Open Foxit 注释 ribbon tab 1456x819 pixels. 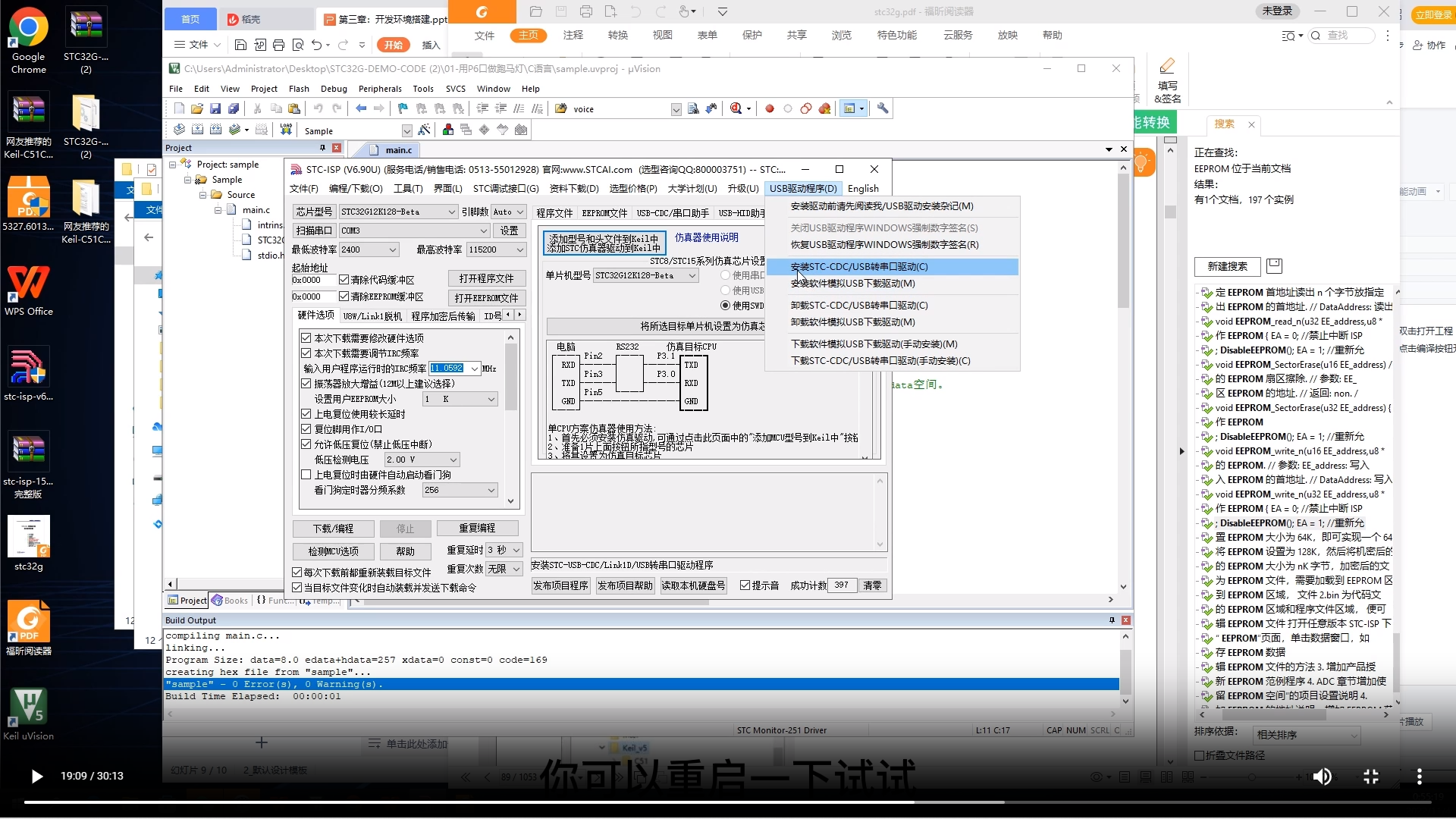coord(573,35)
